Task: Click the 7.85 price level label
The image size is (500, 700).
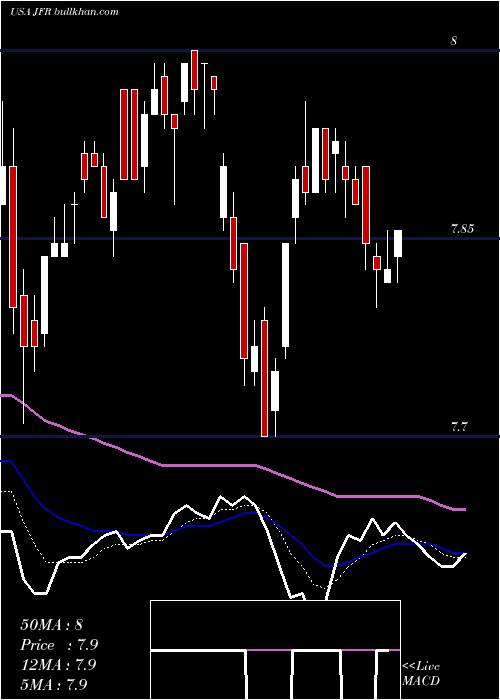Action: 462,229
